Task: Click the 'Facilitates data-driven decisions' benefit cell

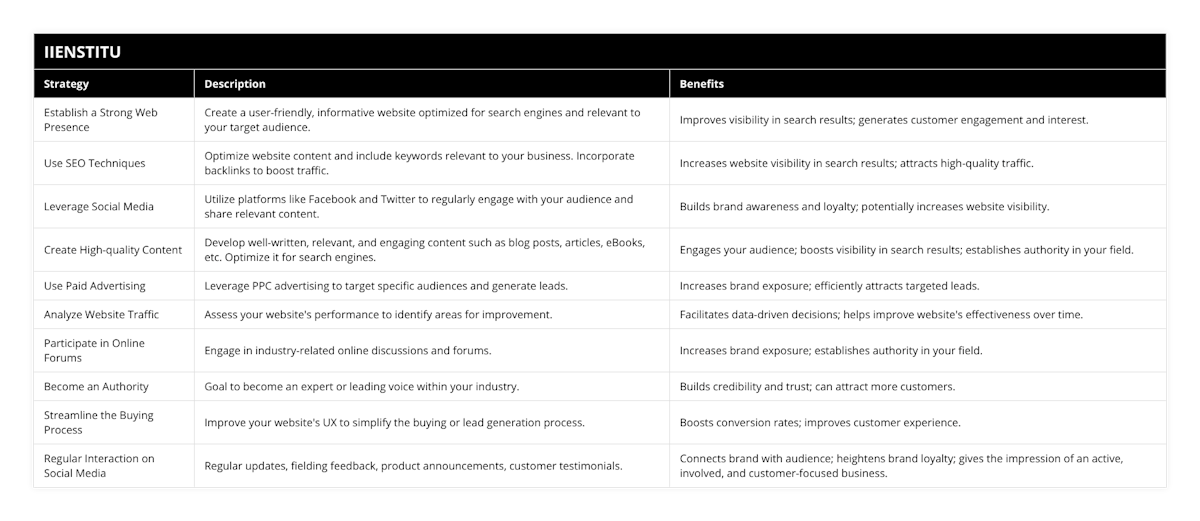Action: click(881, 314)
